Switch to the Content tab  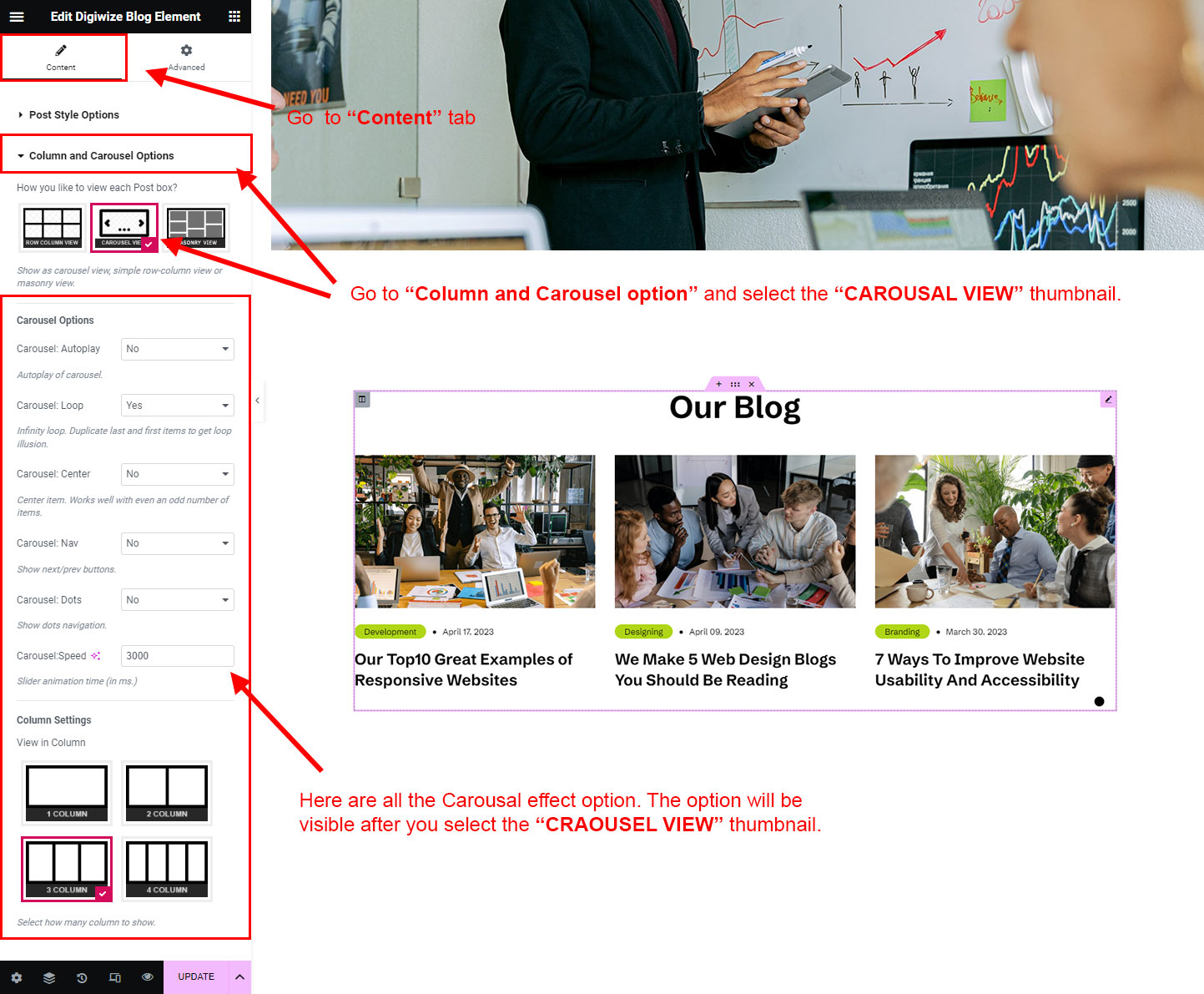pyautogui.click(x=61, y=58)
